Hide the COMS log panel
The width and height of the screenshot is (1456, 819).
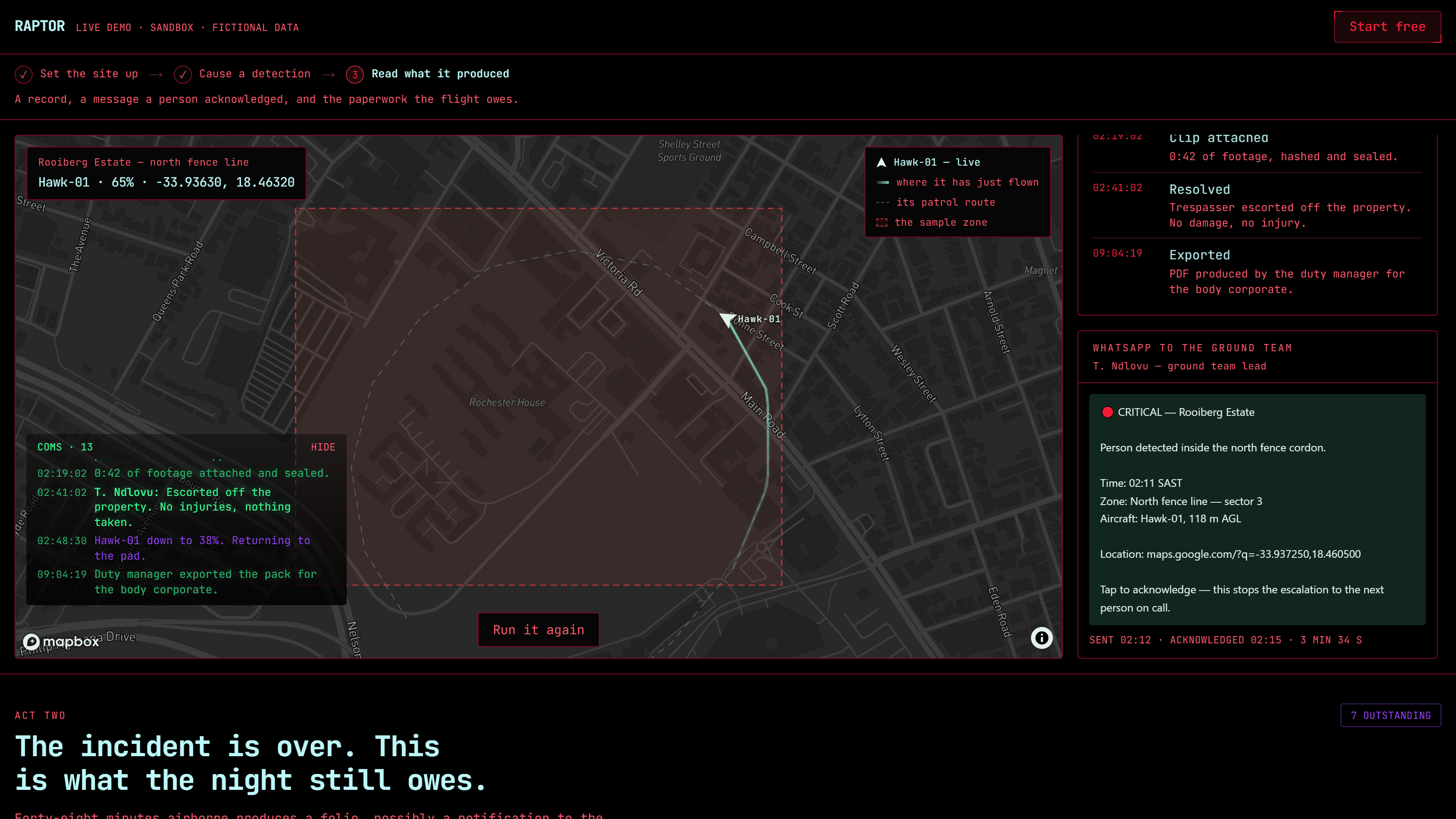(x=323, y=447)
